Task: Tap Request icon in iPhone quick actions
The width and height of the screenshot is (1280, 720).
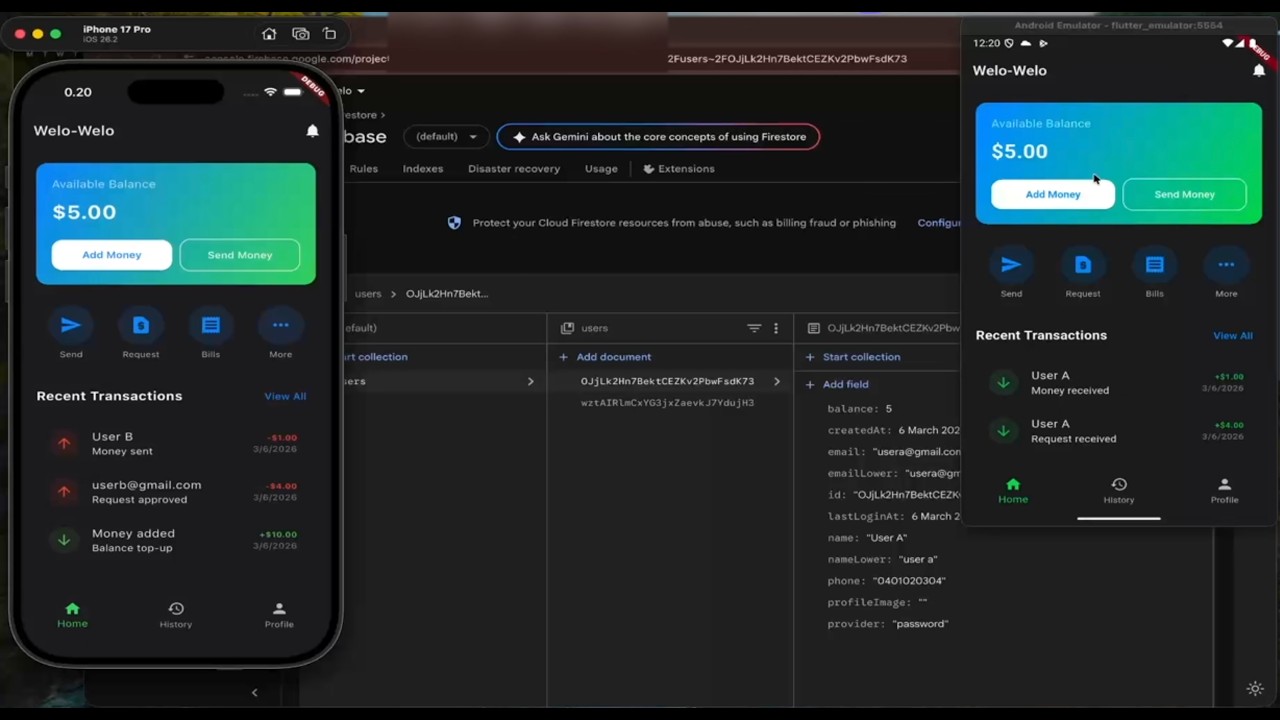Action: point(141,325)
